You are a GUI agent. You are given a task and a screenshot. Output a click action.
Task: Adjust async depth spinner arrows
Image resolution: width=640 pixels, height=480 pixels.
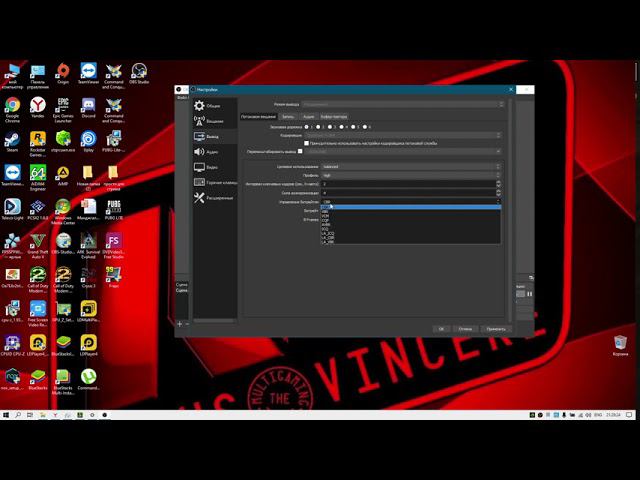pyautogui.click(x=498, y=193)
